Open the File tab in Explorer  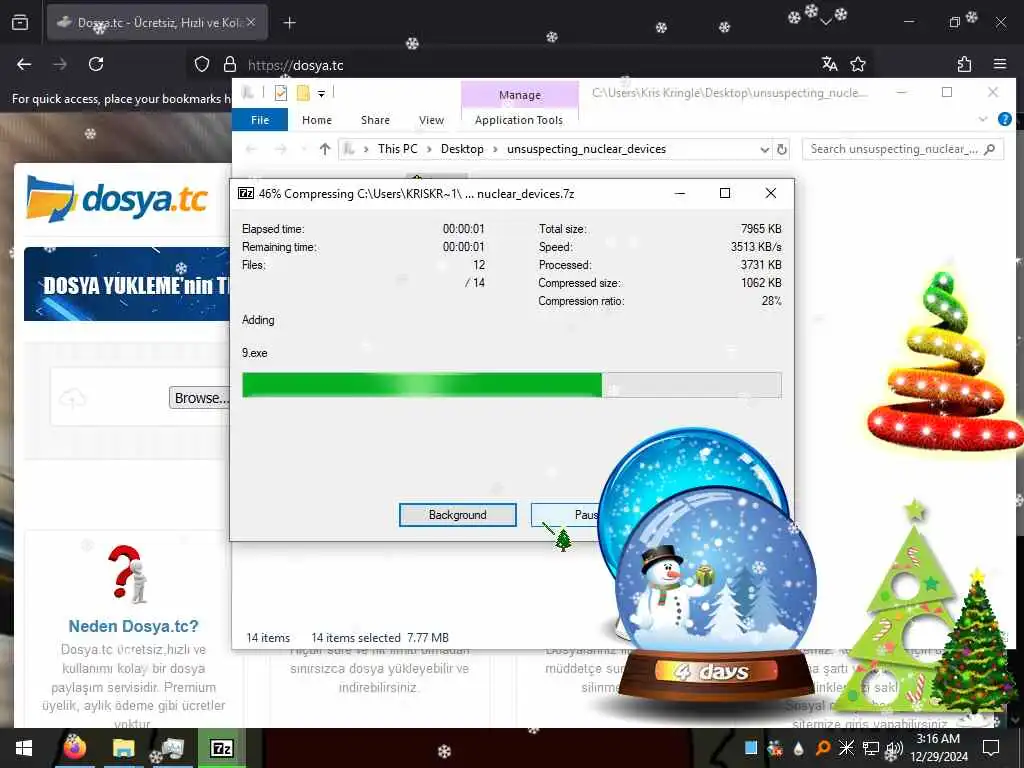point(260,120)
